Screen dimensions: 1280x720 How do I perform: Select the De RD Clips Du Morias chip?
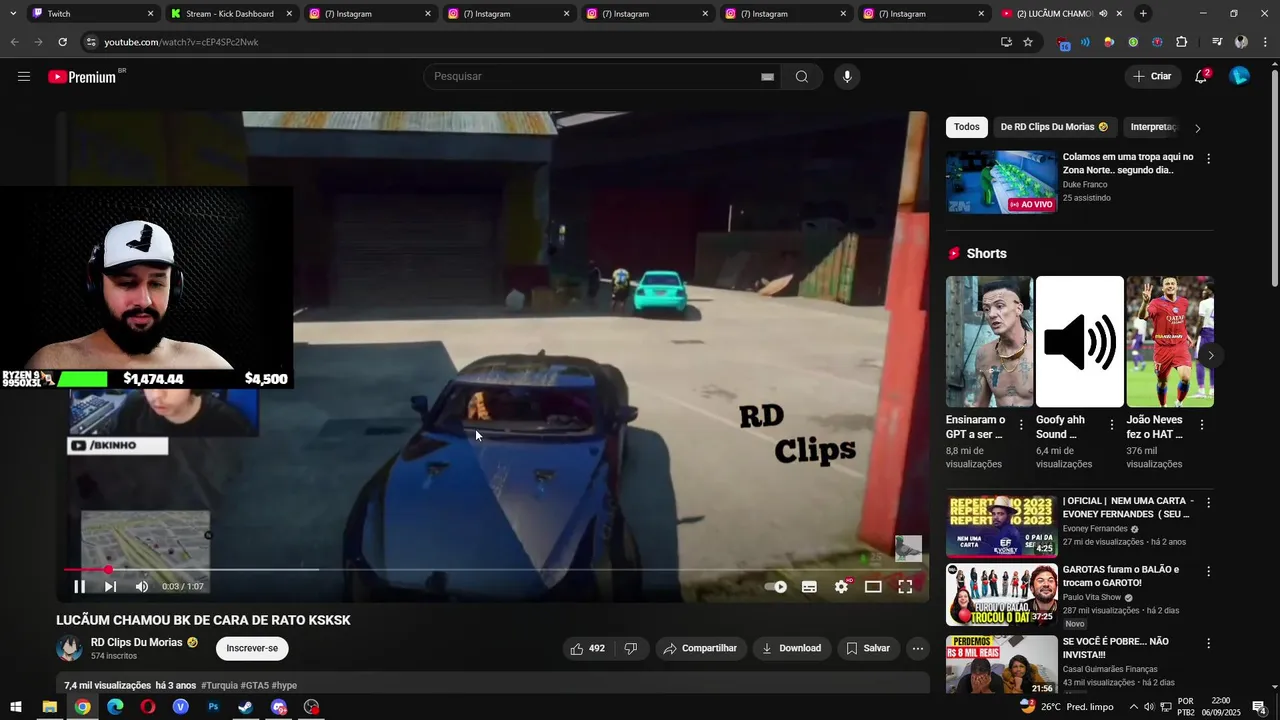coord(1054,127)
